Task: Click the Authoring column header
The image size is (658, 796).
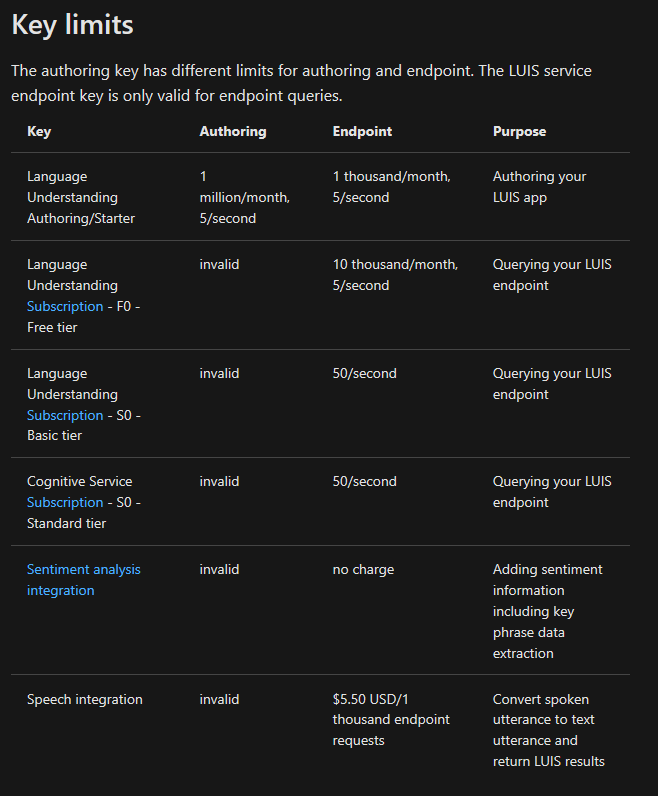Action: 233,131
